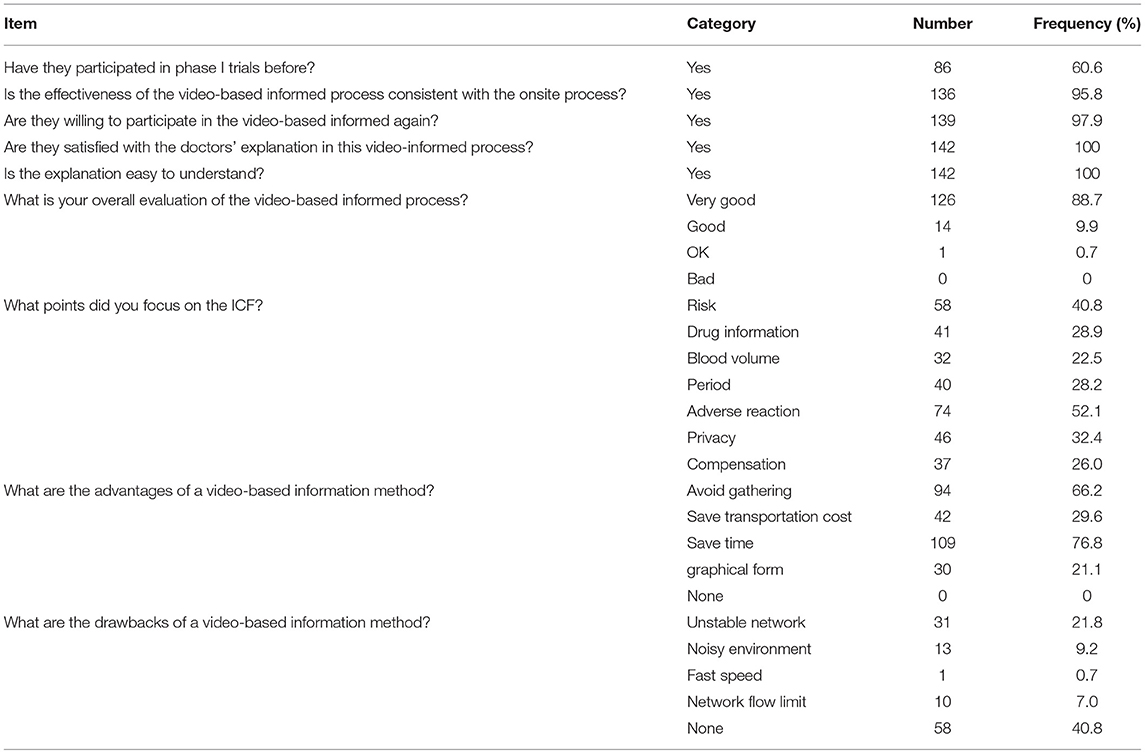Click the 95.8 frequency value
Image resolution: width=1145 pixels, height=754 pixels.
click(x=1087, y=94)
